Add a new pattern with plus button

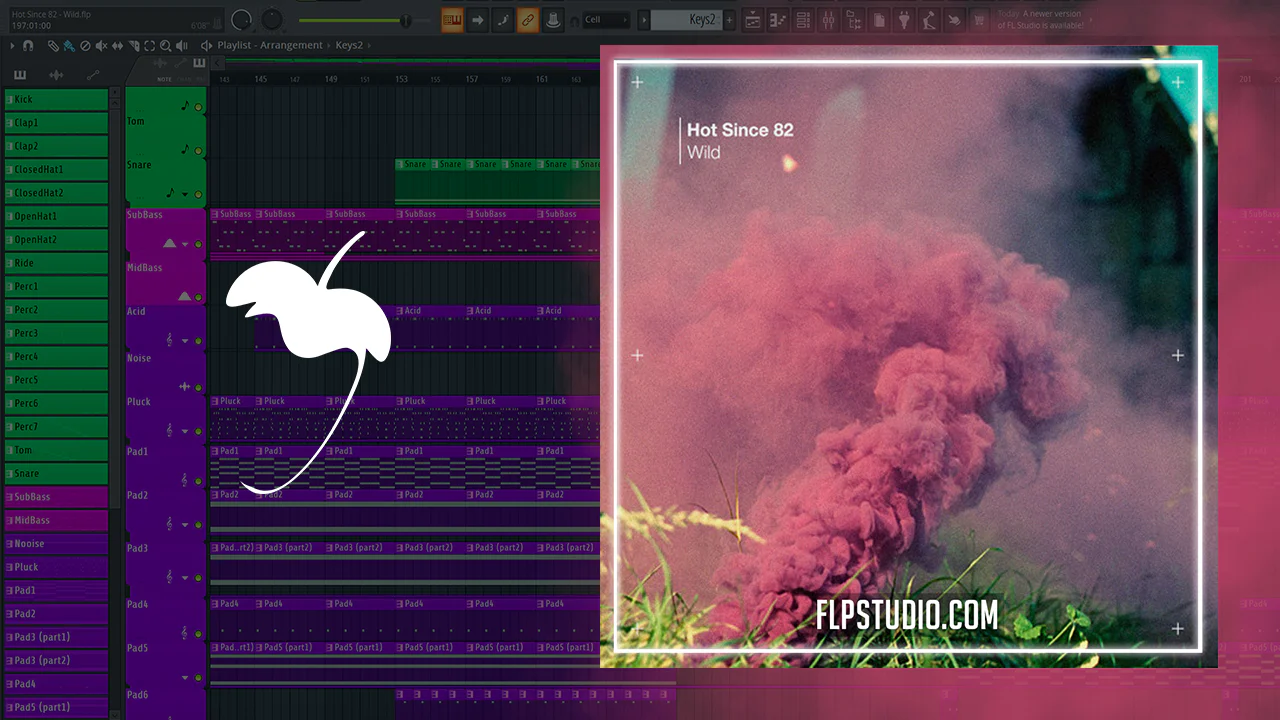729,20
